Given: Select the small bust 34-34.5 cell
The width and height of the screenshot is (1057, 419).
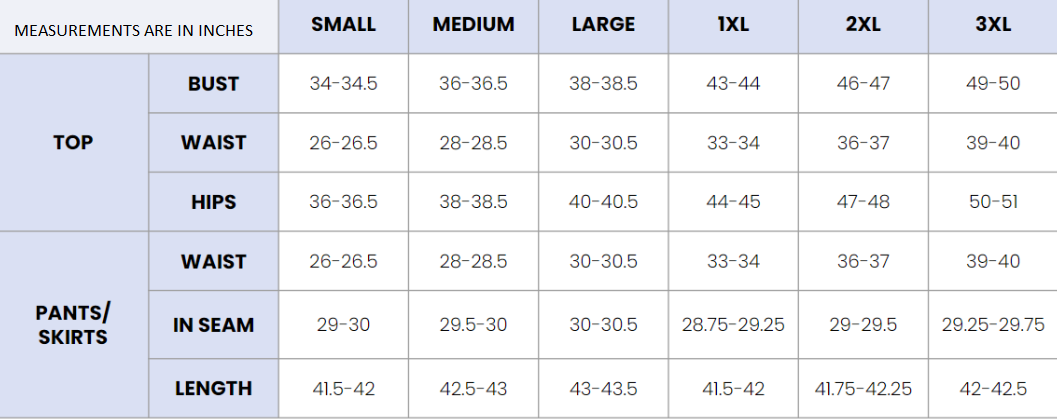Looking at the screenshot, I should tap(343, 84).
